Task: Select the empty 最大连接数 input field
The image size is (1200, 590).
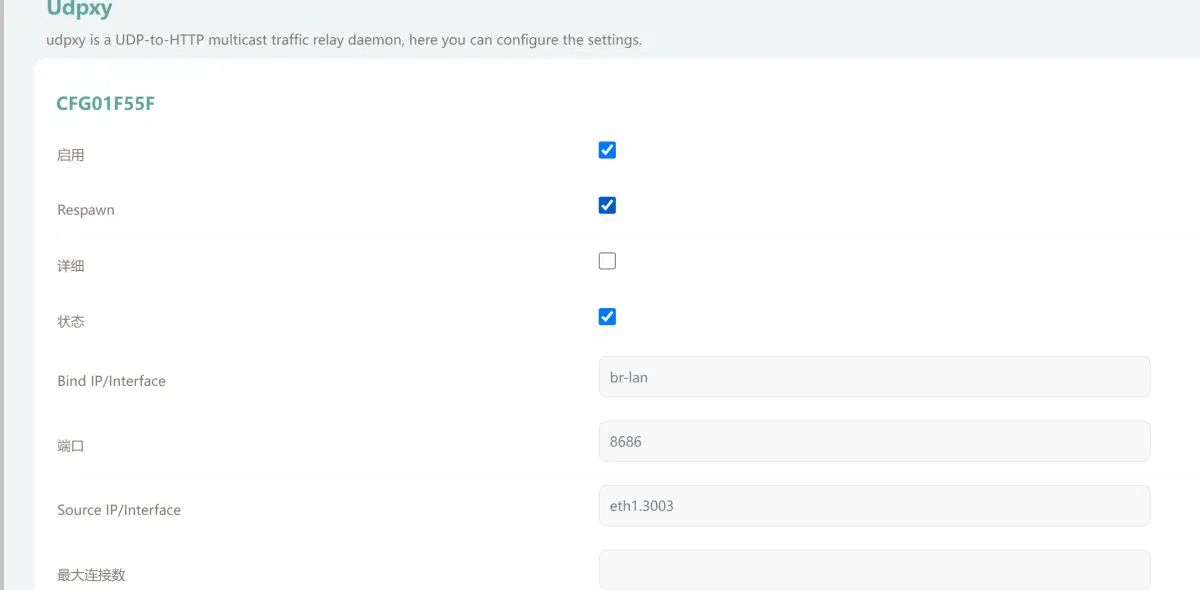Action: (x=874, y=570)
